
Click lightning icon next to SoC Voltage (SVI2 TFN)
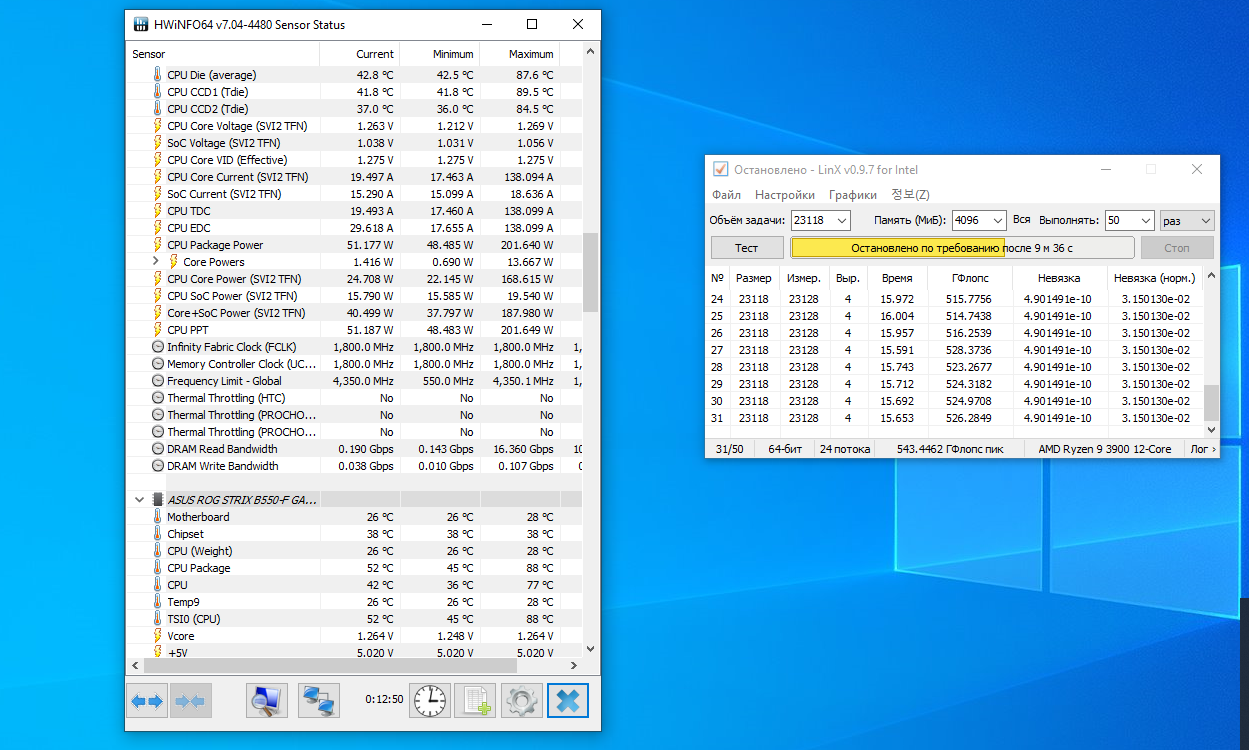pyautogui.click(x=157, y=143)
